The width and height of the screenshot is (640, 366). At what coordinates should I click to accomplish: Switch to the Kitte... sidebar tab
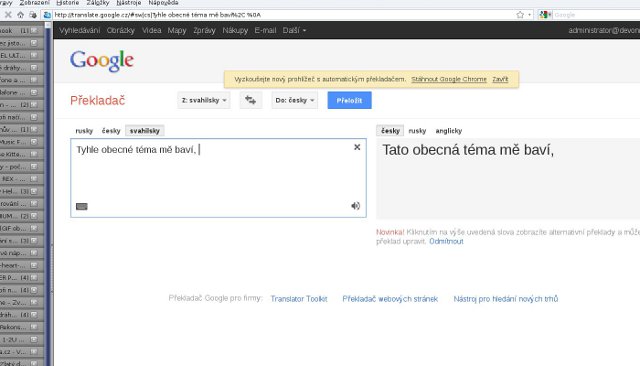click(x=14, y=154)
